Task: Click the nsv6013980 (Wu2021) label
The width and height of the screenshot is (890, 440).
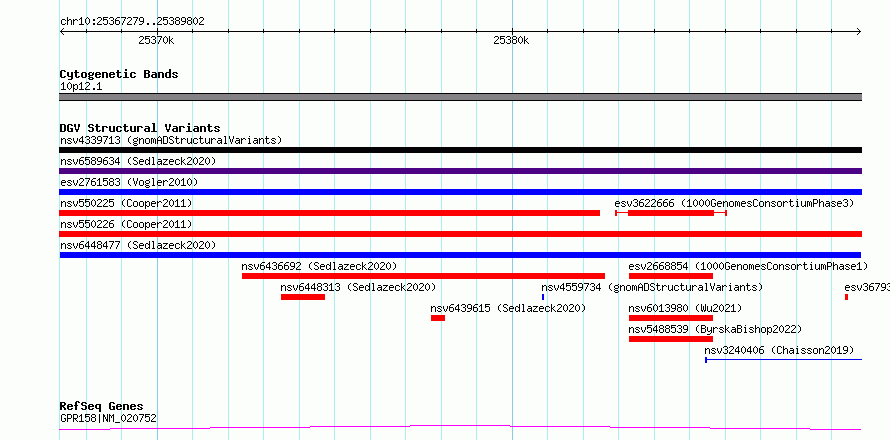Action: [x=685, y=308]
